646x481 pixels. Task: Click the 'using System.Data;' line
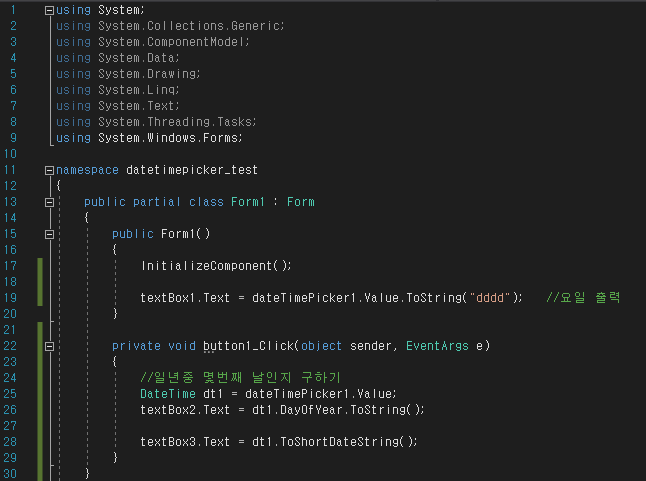coord(118,58)
